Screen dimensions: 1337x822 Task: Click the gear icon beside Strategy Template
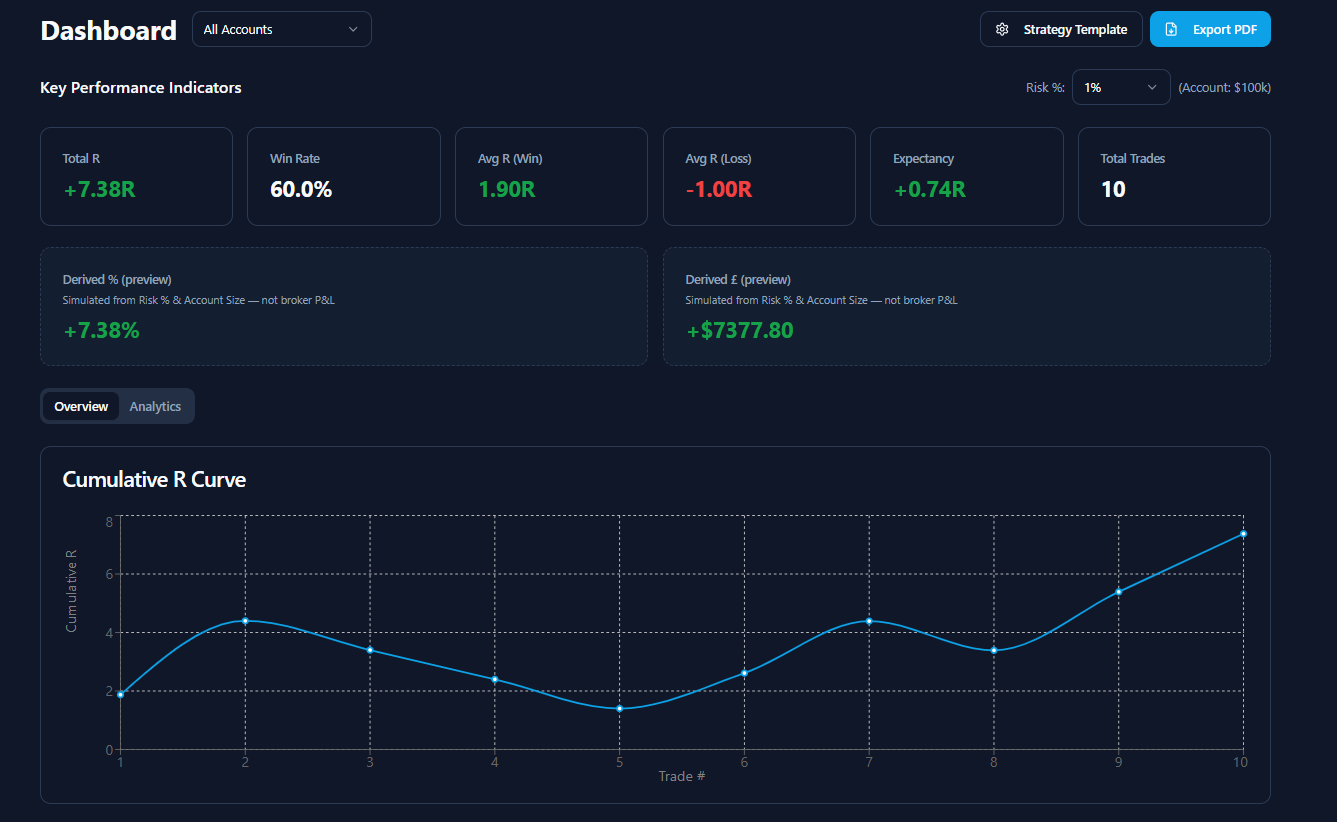click(1002, 30)
